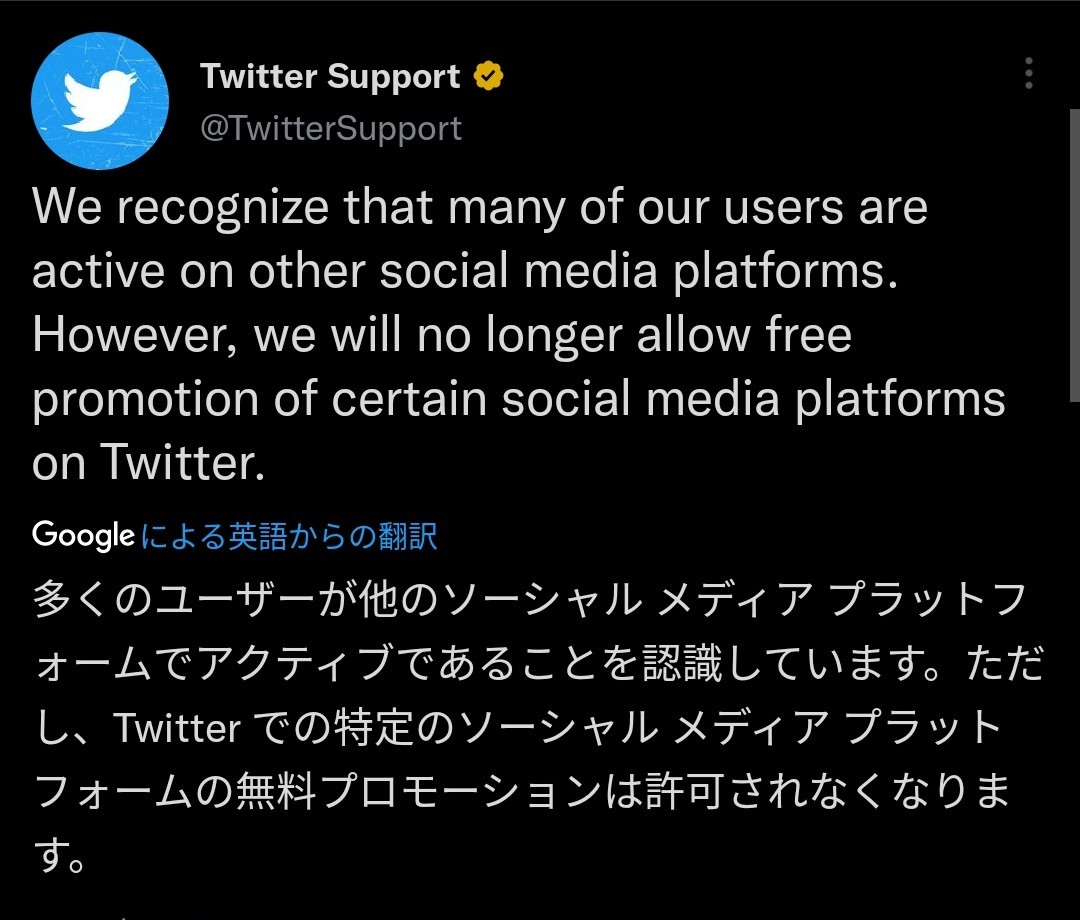Click the line "active on other social media platforms"

click(x=465, y=272)
